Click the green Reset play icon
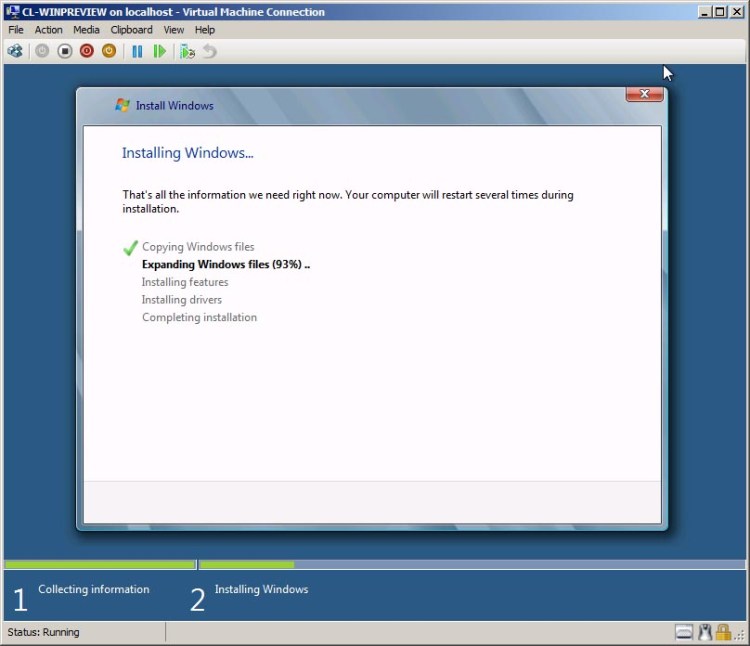 coord(160,51)
